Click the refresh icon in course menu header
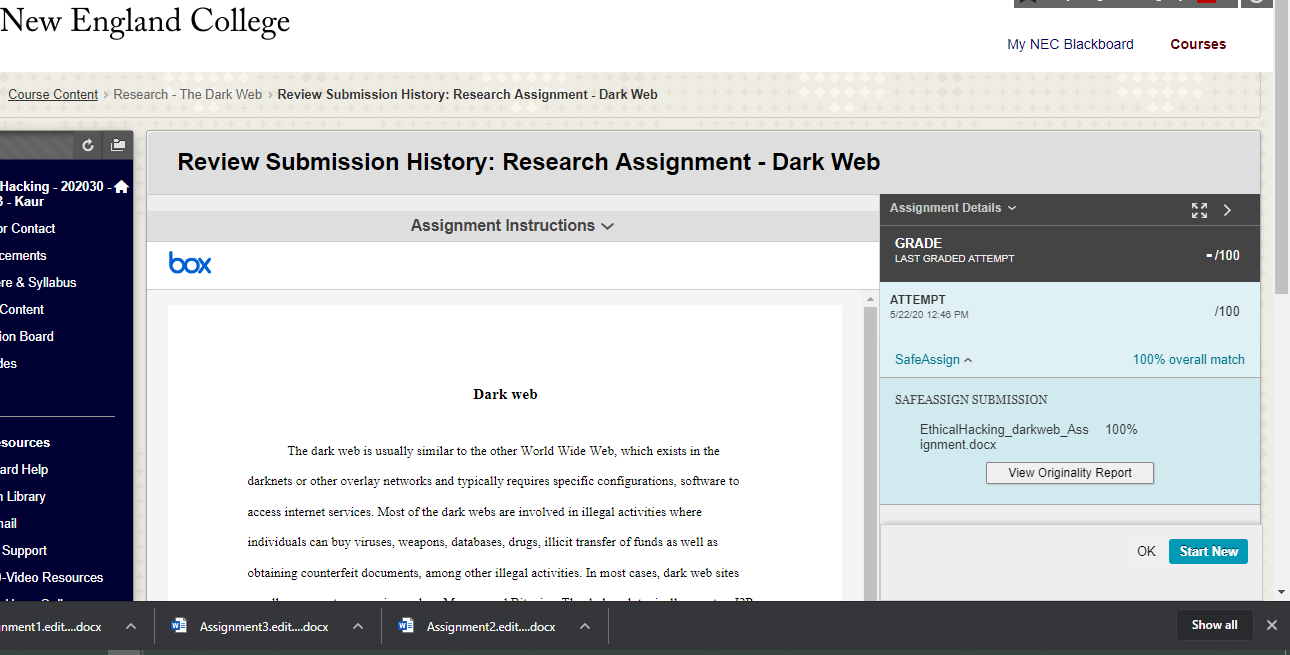This screenshot has width=1290, height=655. pyautogui.click(x=88, y=146)
